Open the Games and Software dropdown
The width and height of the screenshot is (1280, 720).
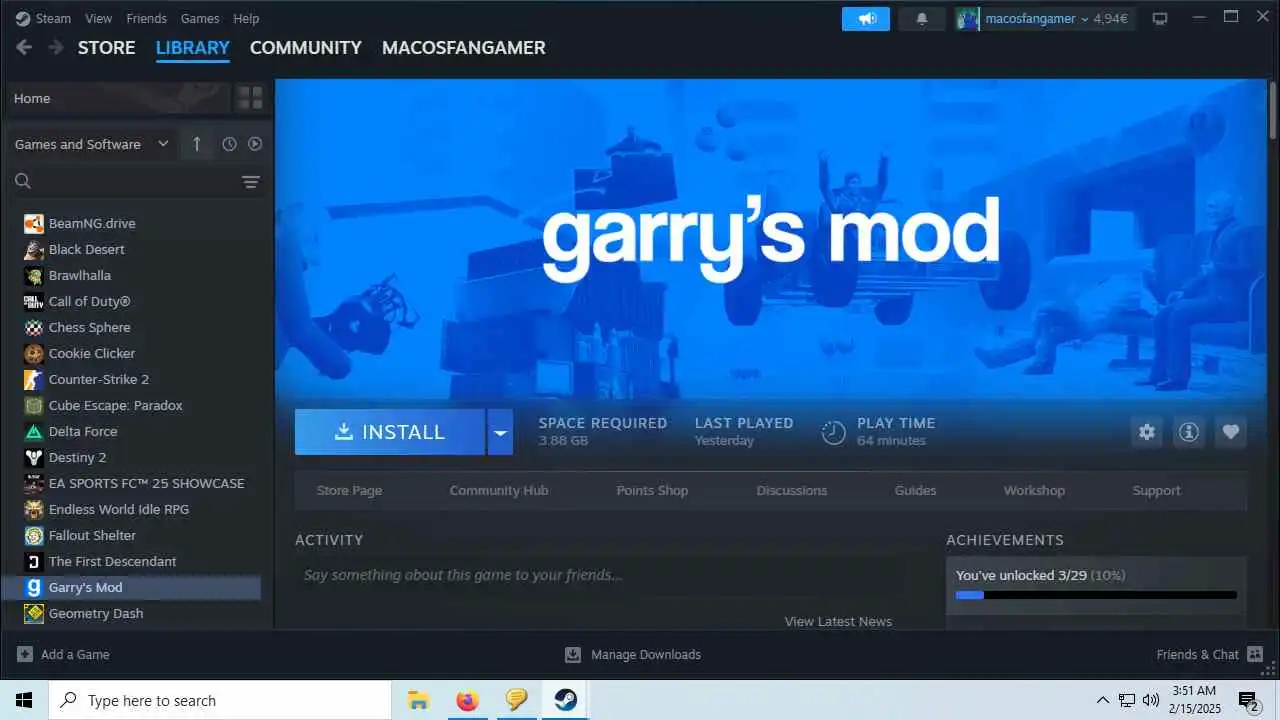coord(92,144)
